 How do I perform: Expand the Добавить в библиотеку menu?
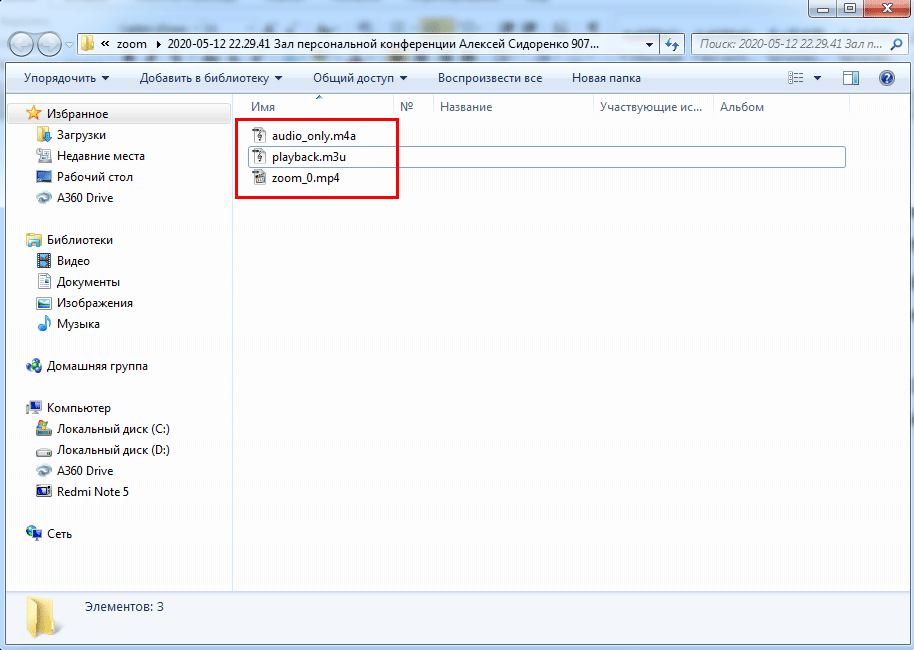210,78
